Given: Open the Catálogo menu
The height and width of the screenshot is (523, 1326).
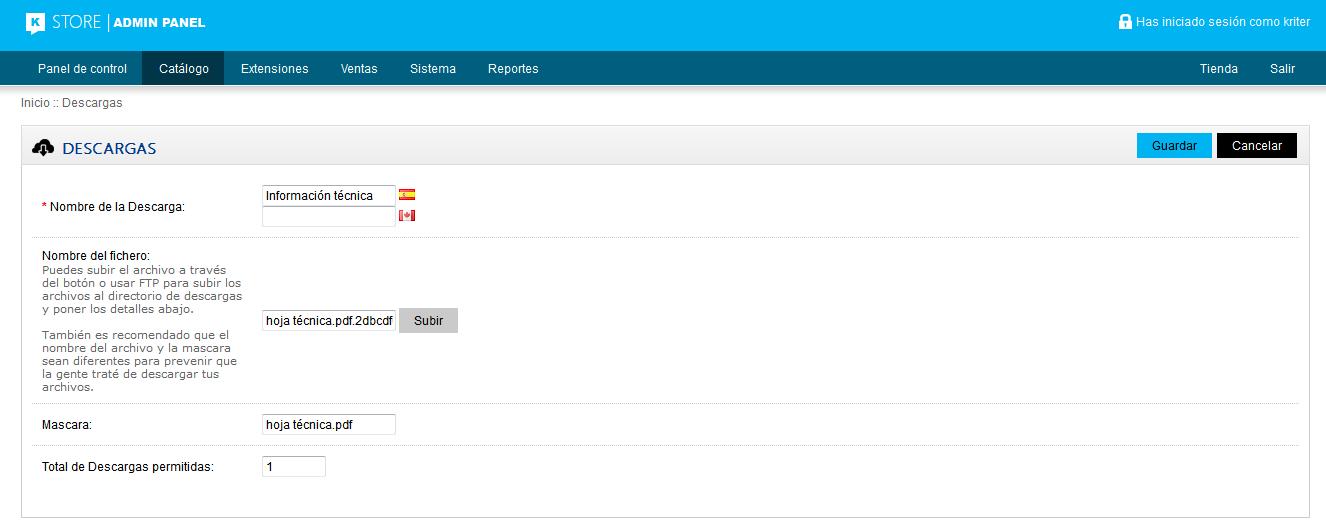Looking at the screenshot, I should click(x=184, y=69).
